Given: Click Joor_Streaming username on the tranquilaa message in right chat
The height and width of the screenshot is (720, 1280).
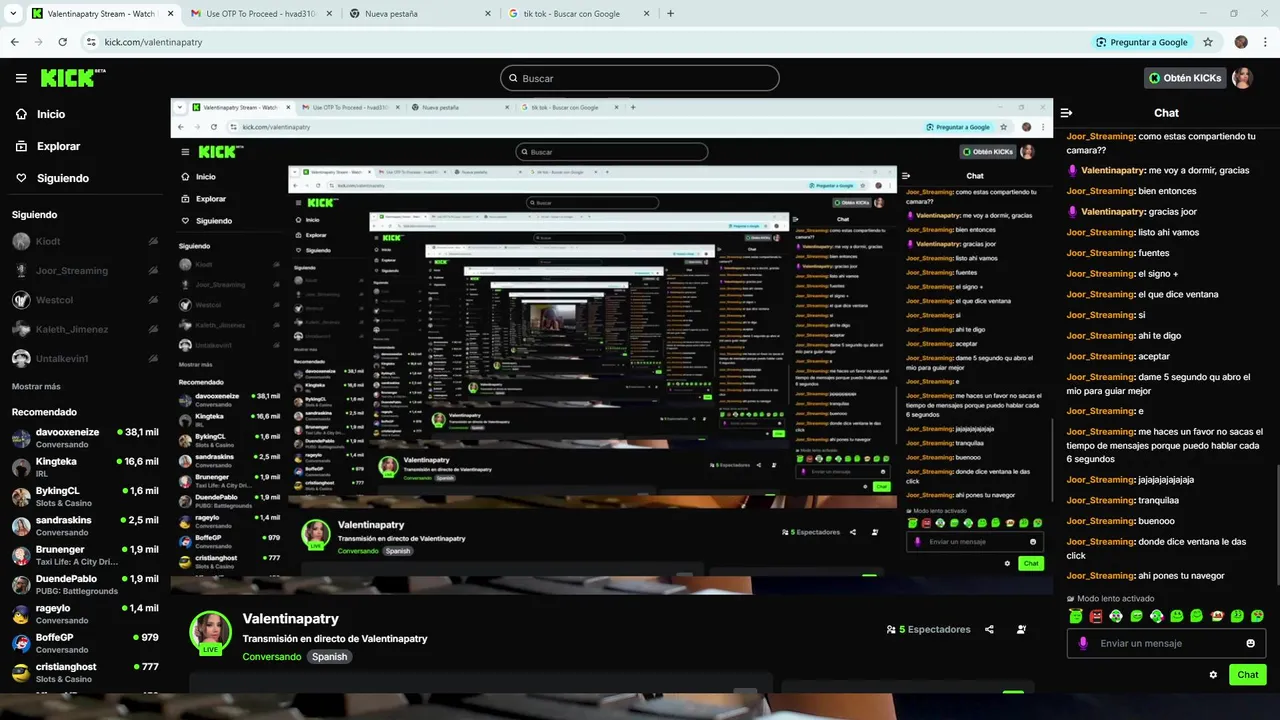Looking at the screenshot, I should click(1100, 500).
